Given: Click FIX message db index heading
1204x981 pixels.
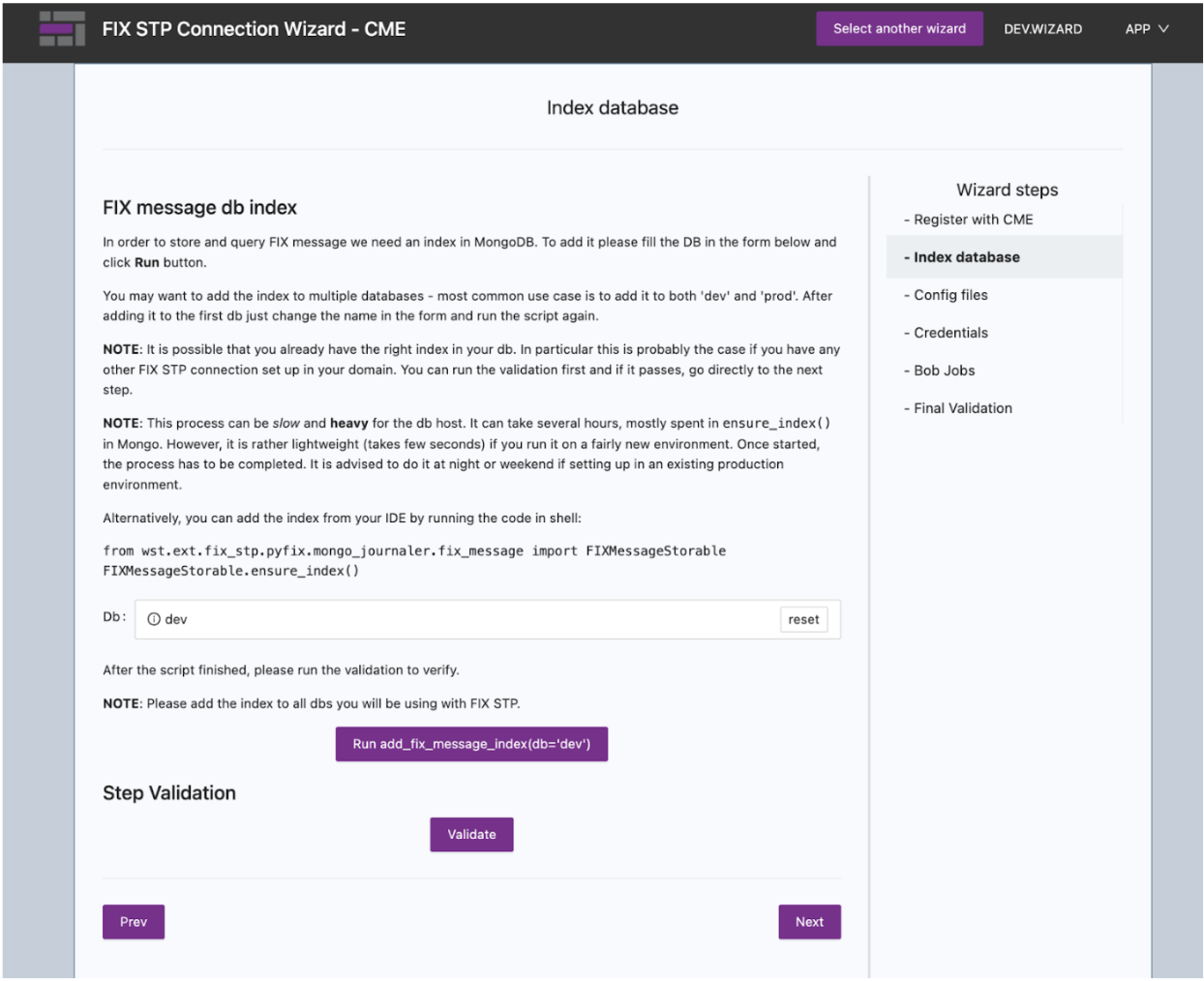Looking at the screenshot, I should coord(199,207).
